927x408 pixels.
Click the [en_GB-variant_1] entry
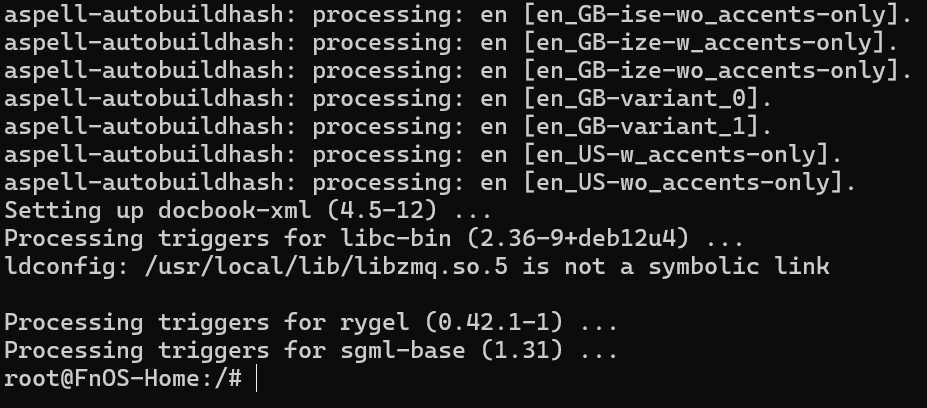(x=646, y=127)
